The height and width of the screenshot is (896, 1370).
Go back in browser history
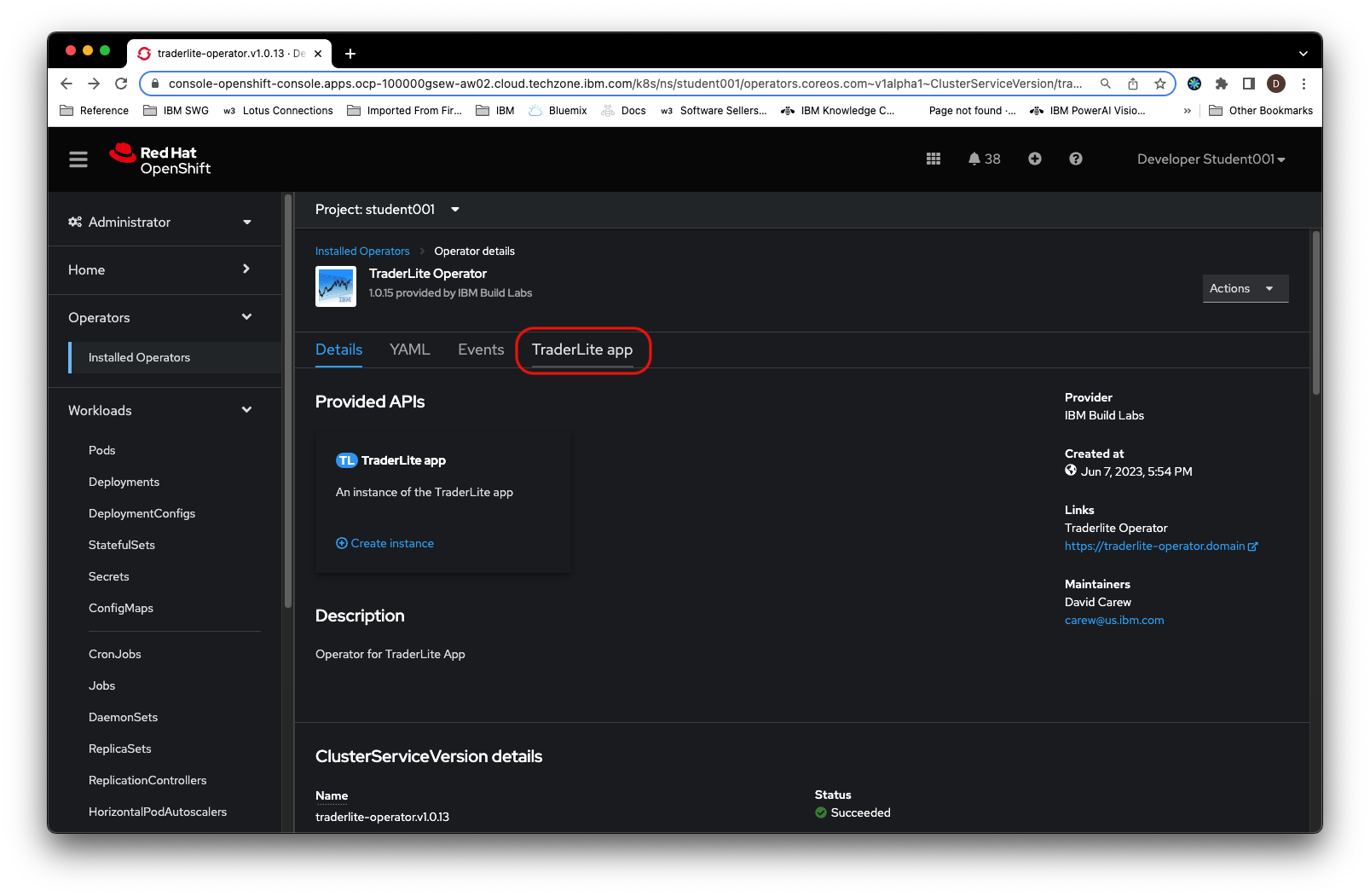[66, 84]
